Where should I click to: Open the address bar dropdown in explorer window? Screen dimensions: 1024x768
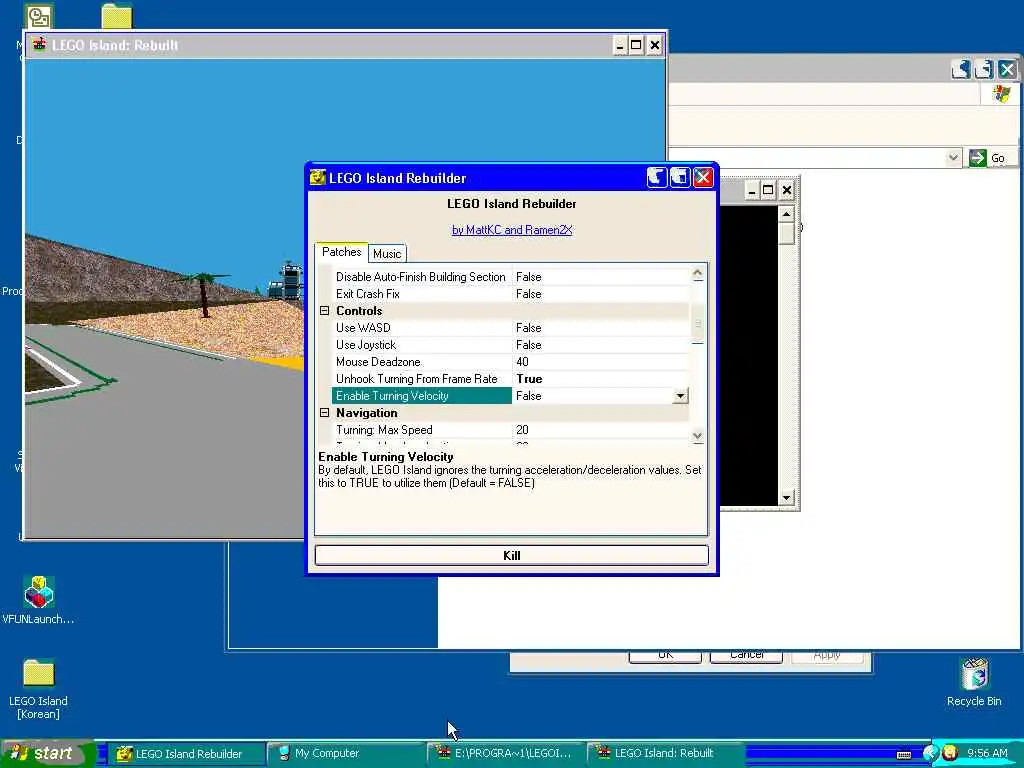(953, 157)
